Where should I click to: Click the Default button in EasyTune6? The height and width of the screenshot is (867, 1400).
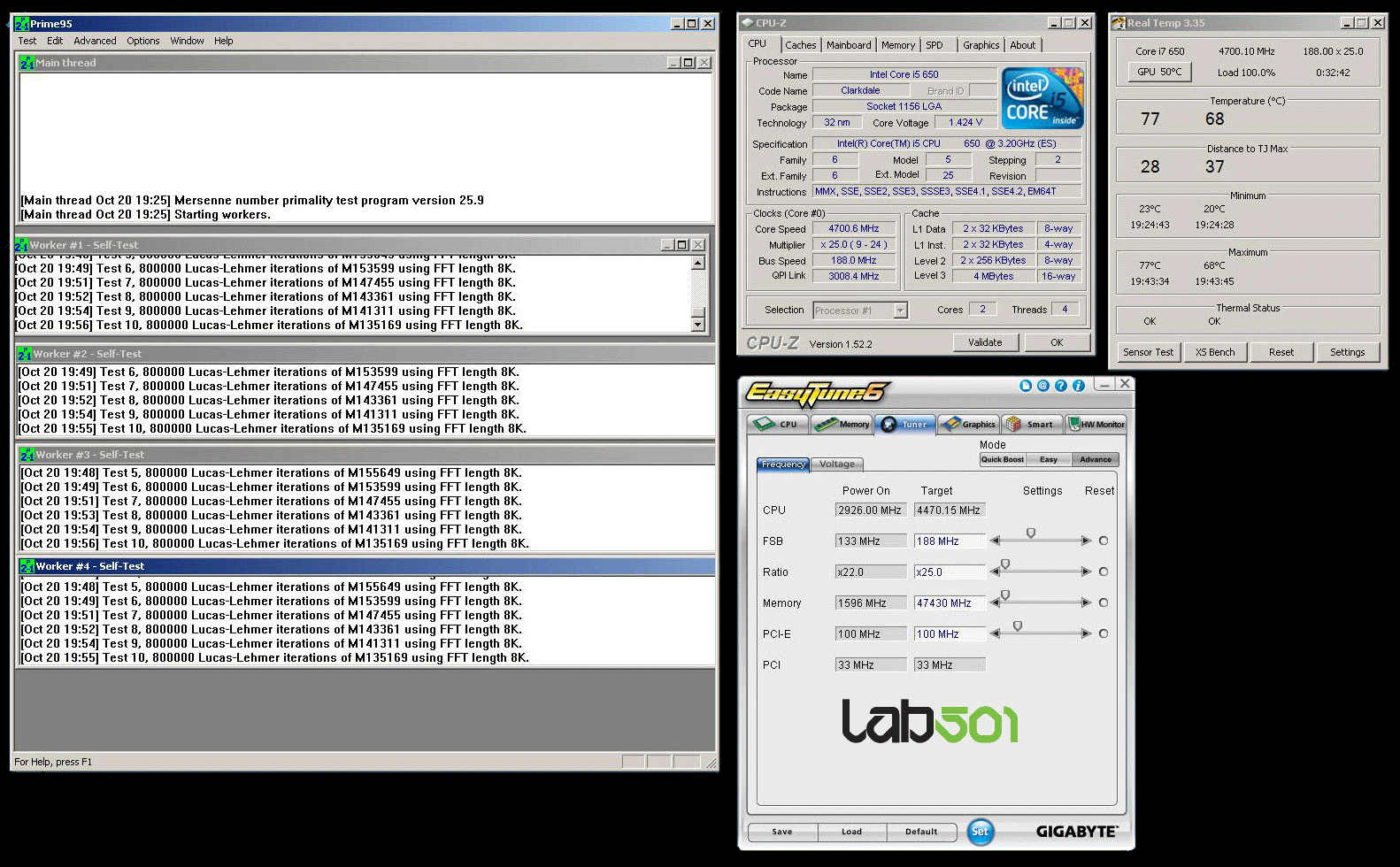[x=921, y=832]
